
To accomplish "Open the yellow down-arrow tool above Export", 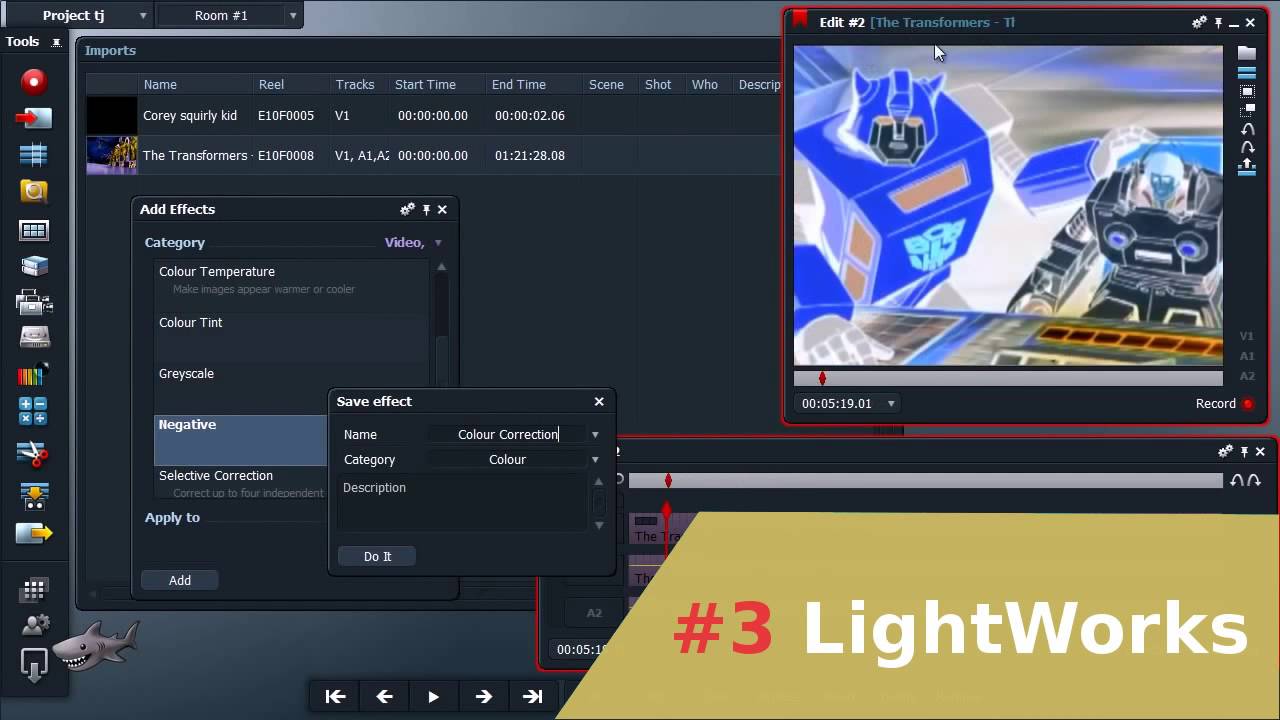I will [x=34, y=495].
